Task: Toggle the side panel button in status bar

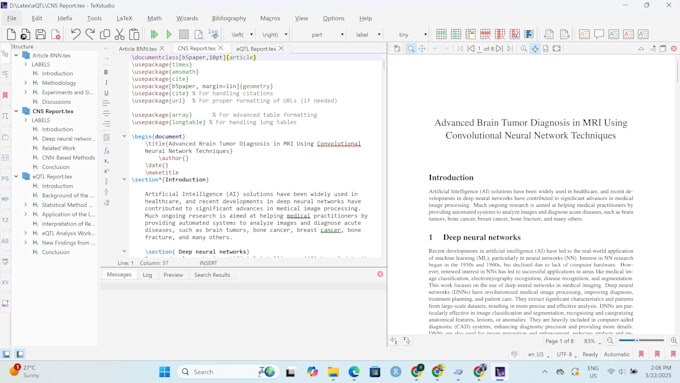Action: pyautogui.click(x=6, y=354)
